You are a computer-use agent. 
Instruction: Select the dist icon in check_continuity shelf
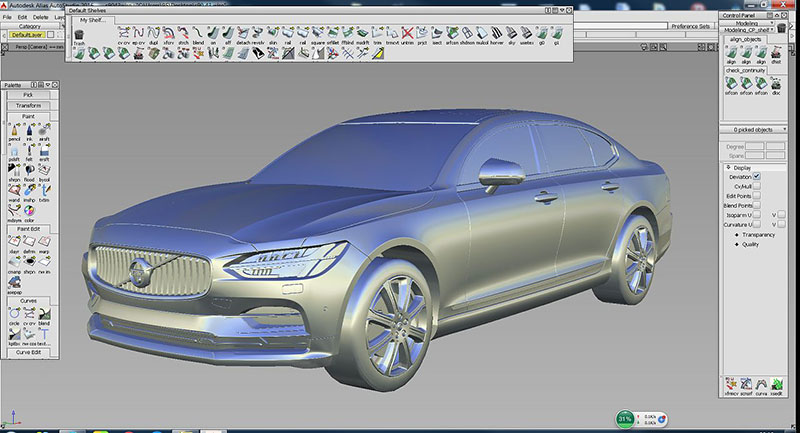(x=776, y=85)
